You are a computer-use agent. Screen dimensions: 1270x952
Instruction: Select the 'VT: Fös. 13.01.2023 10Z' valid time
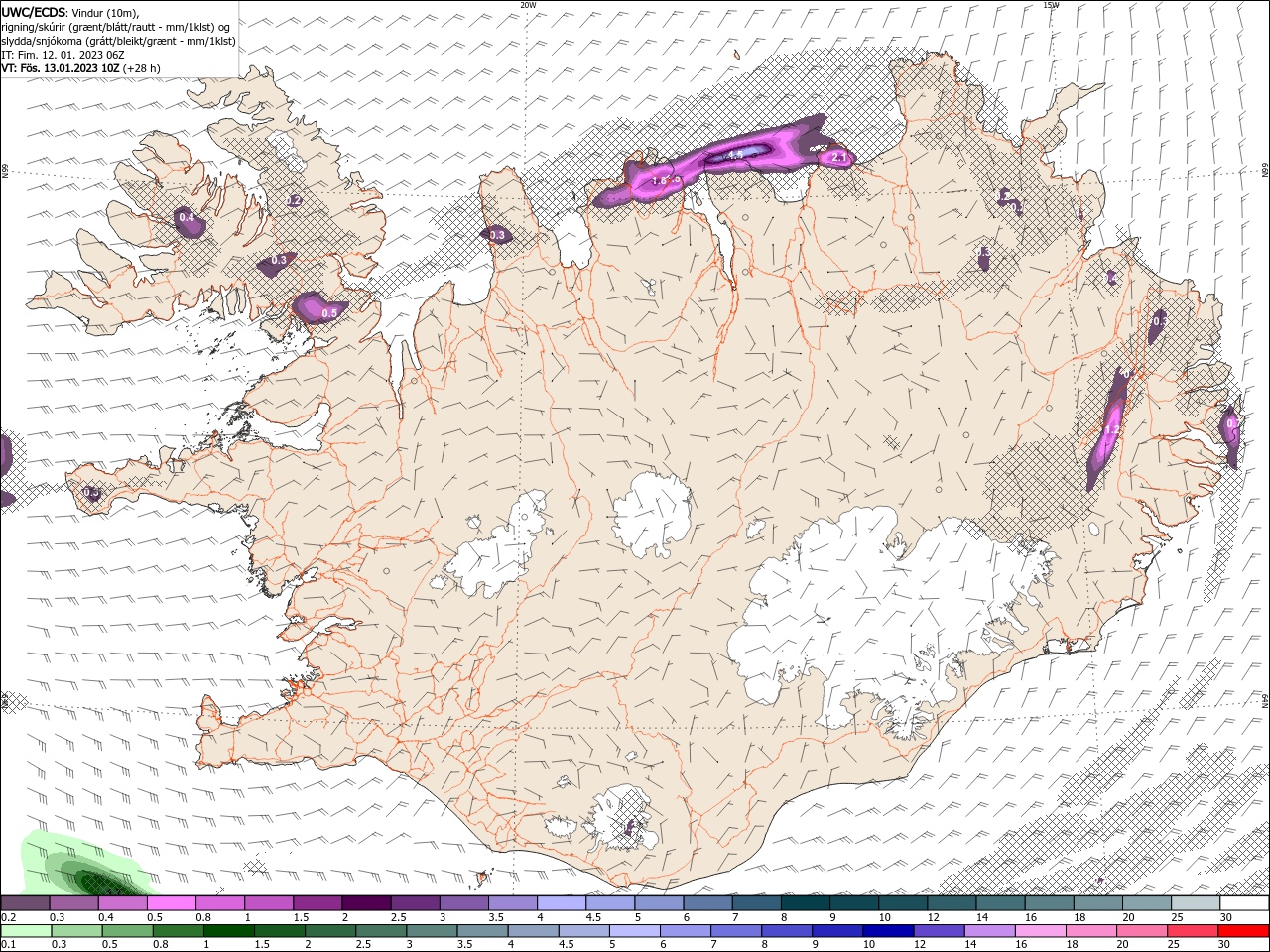pos(61,68)
